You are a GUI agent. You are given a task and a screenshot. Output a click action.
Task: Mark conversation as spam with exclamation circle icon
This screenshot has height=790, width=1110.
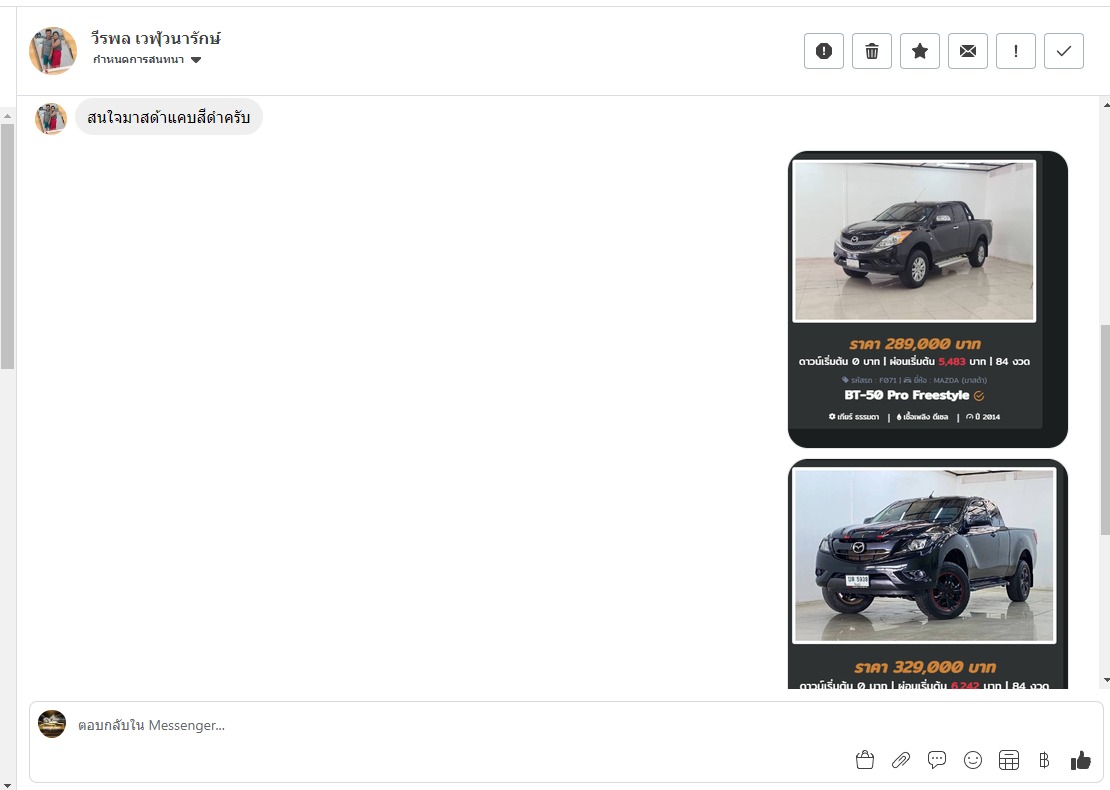[823, 51]
